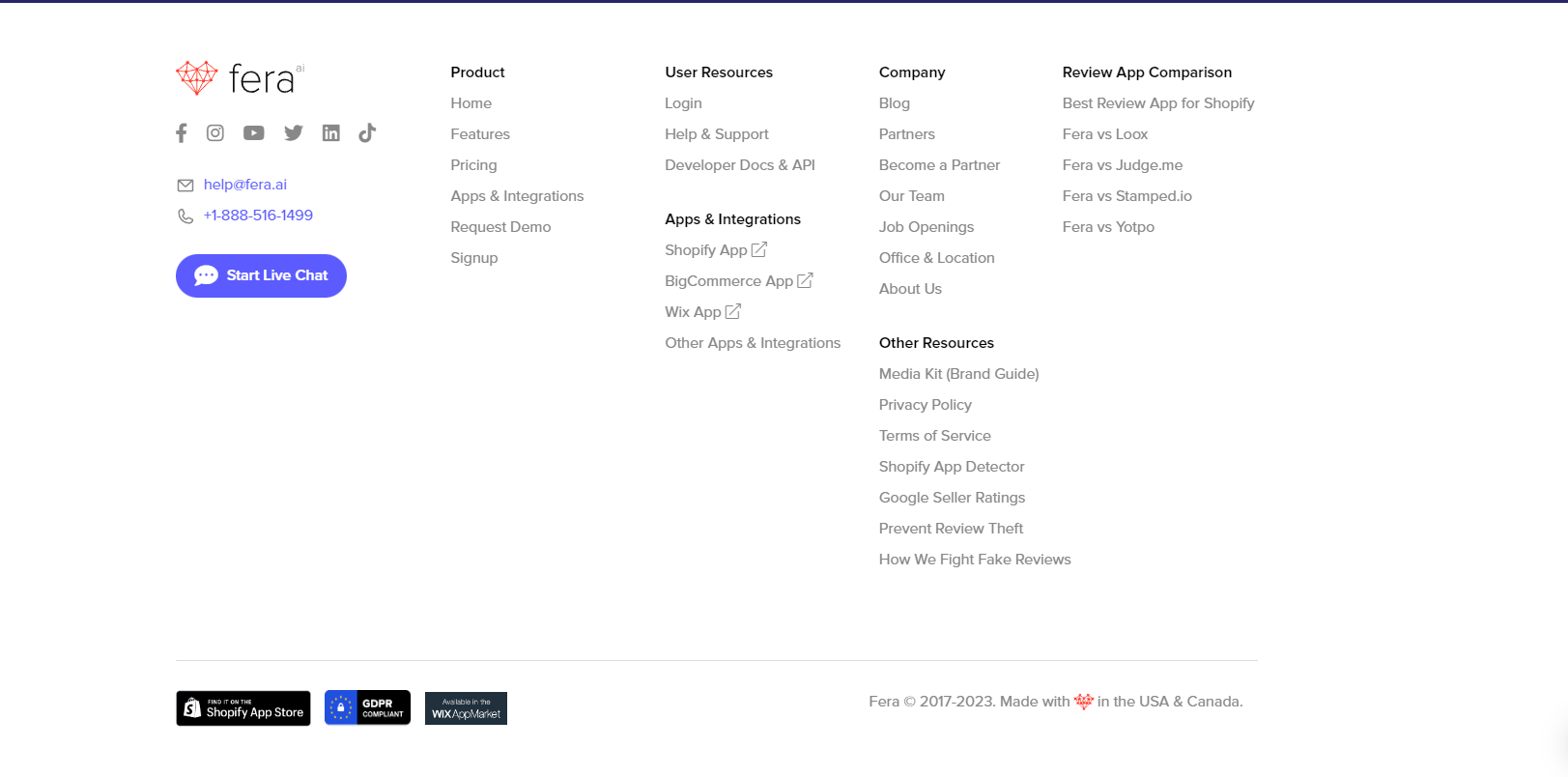The width and height of the screenshot is (1568, 777).
Task: Click the Review App Comparison heading
Action: pos(1147,72)
